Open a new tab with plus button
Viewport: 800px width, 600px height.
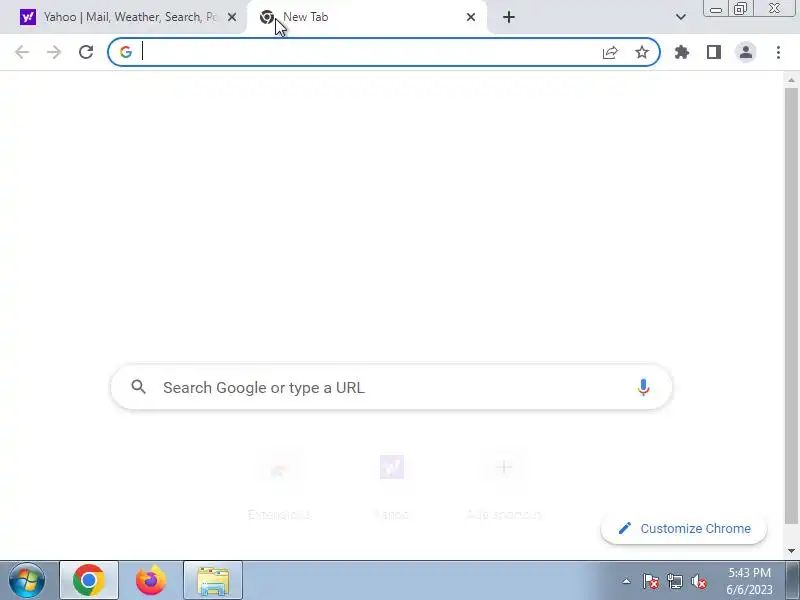pos(509,17)
